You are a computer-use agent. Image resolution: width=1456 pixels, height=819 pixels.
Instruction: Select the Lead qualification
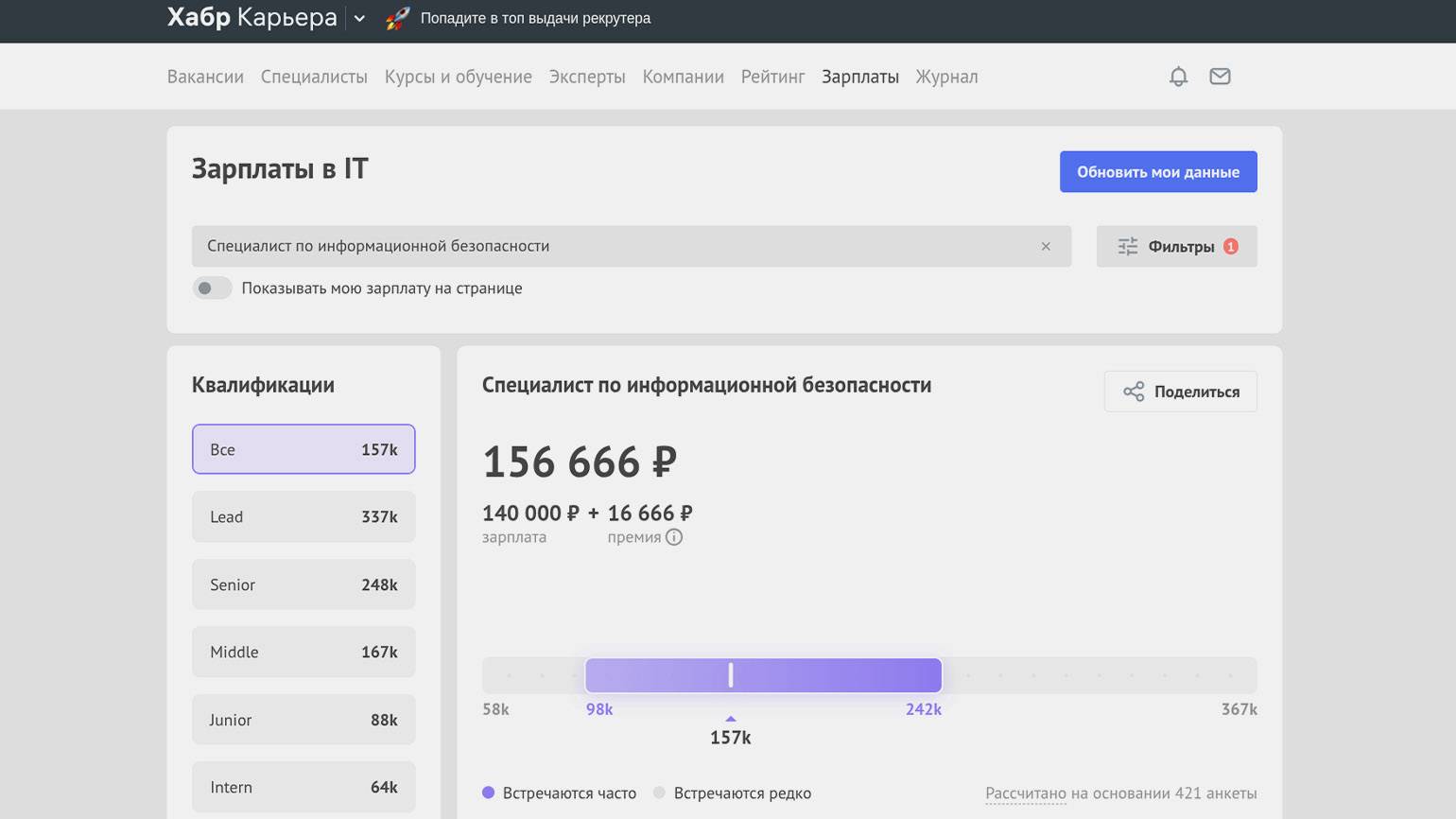click(303, 516)
